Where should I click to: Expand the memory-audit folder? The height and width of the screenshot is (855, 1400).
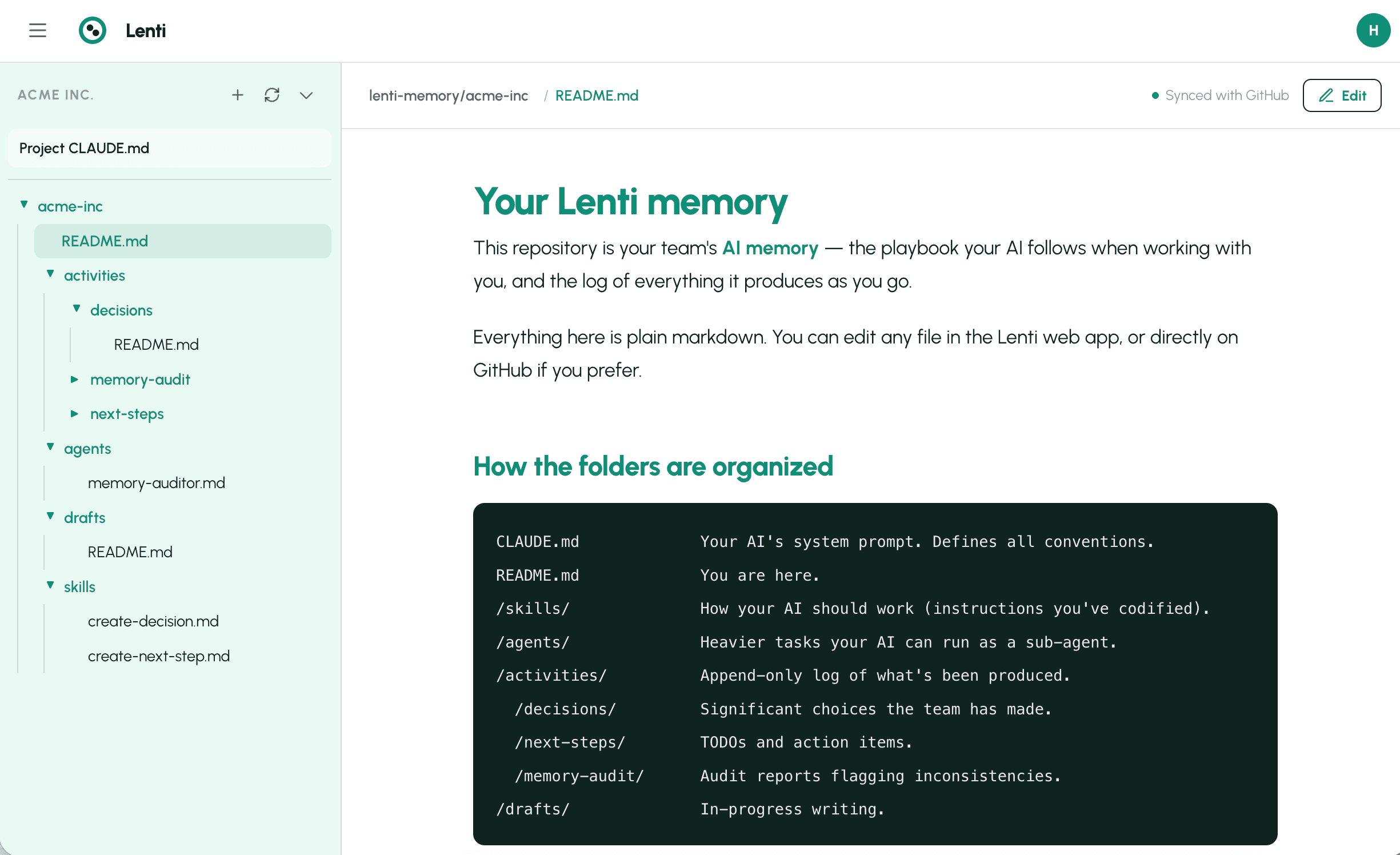[x=74, y=379]
